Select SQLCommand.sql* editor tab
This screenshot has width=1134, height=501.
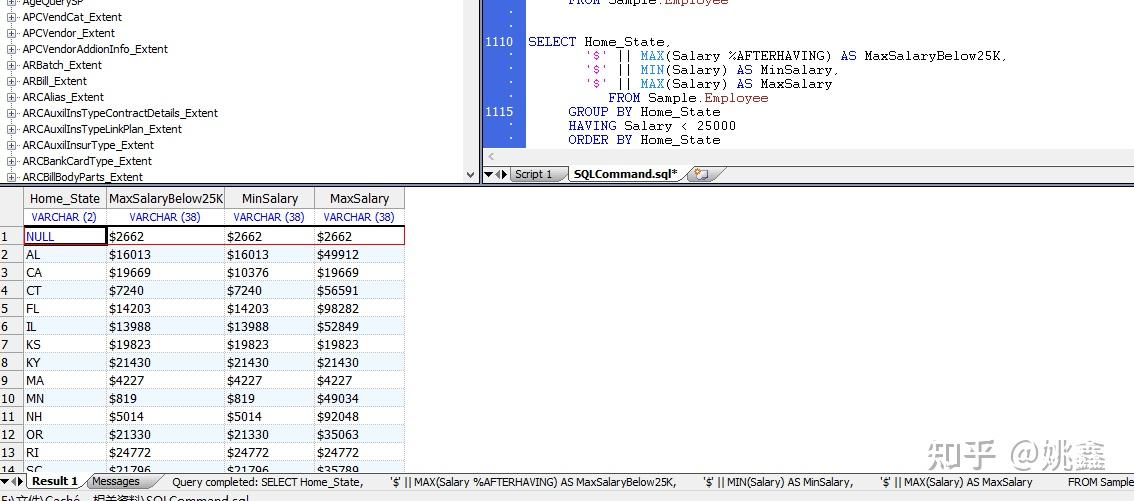pyautogui.click(x=626, y=174)
